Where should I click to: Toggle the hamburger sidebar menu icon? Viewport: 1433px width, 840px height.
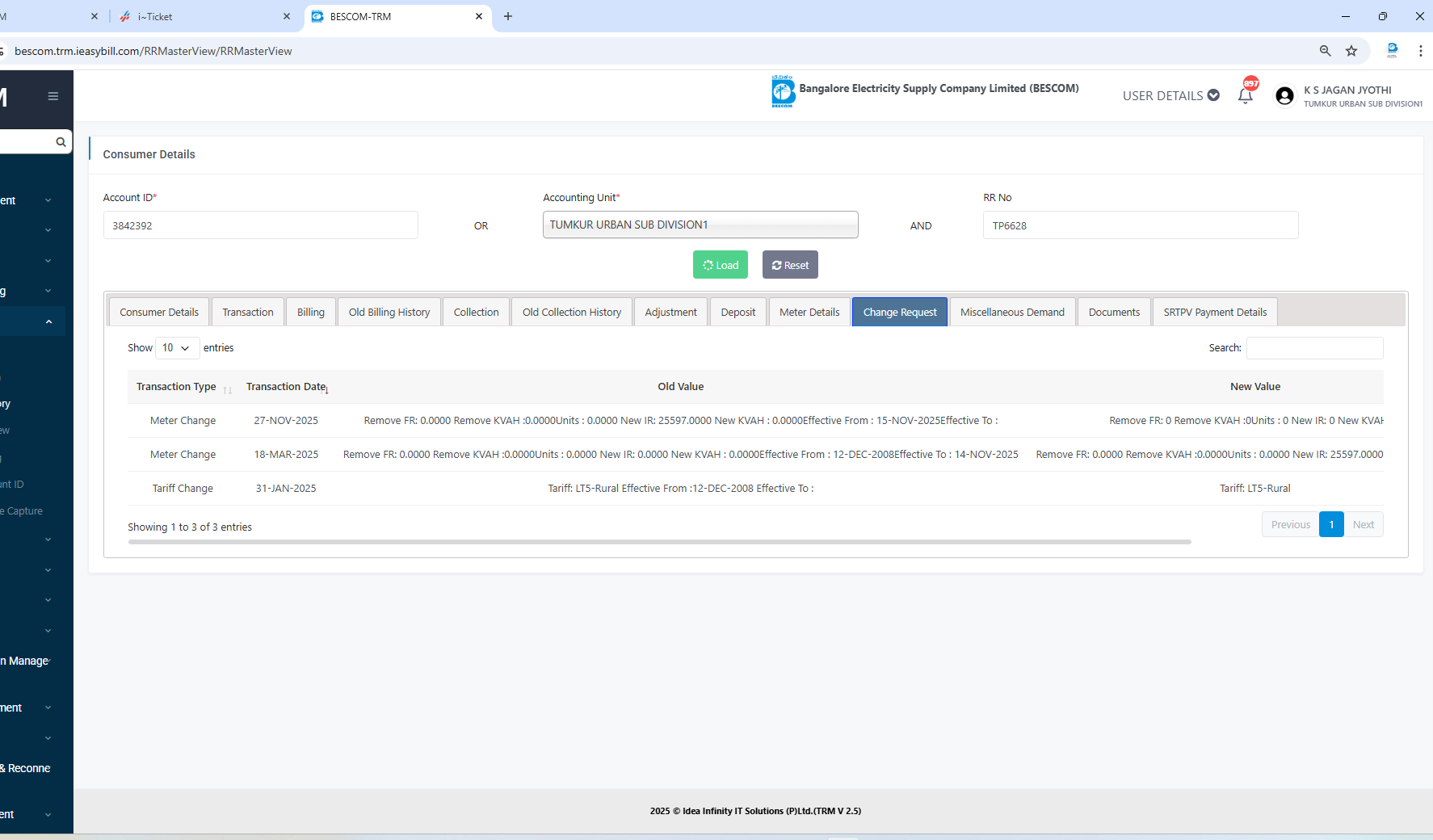click(53, 96)
